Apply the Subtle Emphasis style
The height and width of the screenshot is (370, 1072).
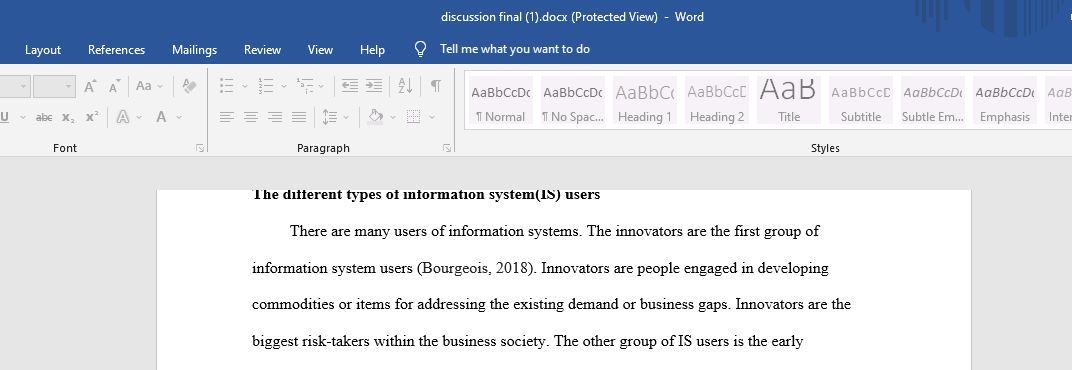coord(933,101)
